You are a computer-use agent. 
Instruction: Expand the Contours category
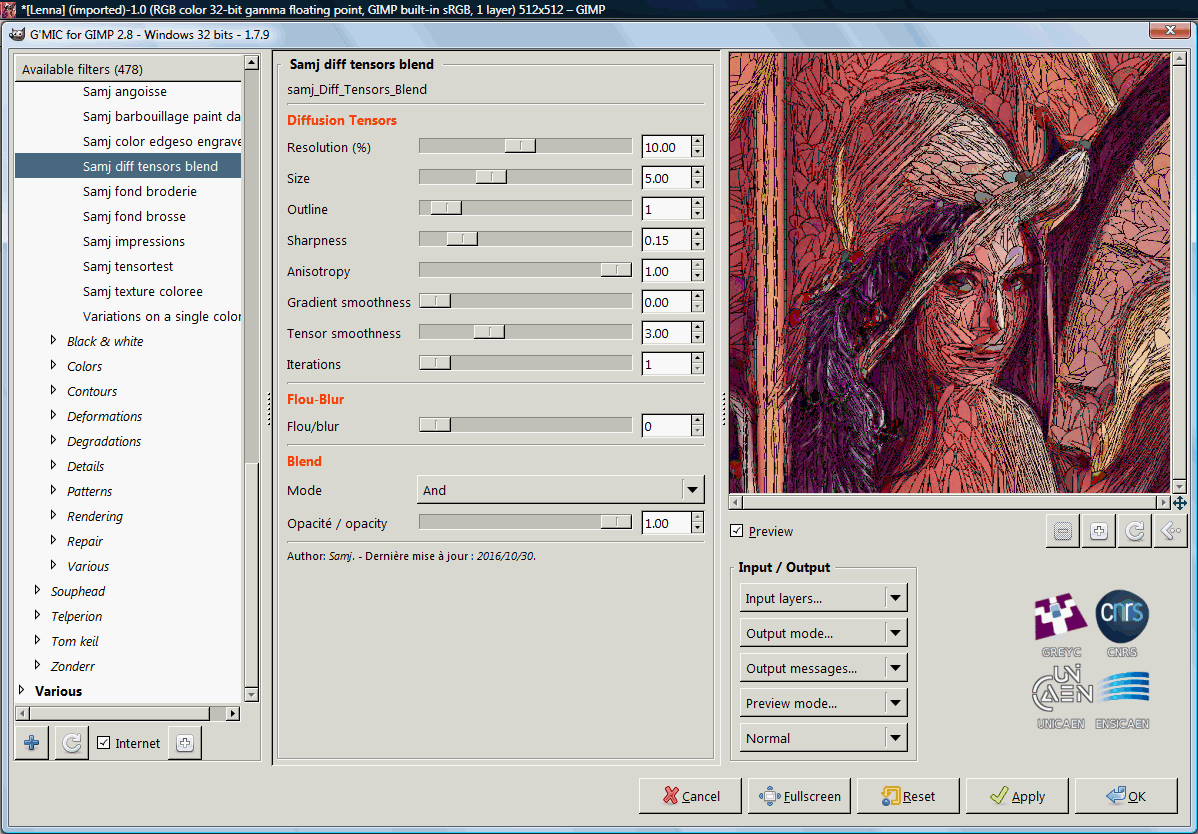(53, 390)
